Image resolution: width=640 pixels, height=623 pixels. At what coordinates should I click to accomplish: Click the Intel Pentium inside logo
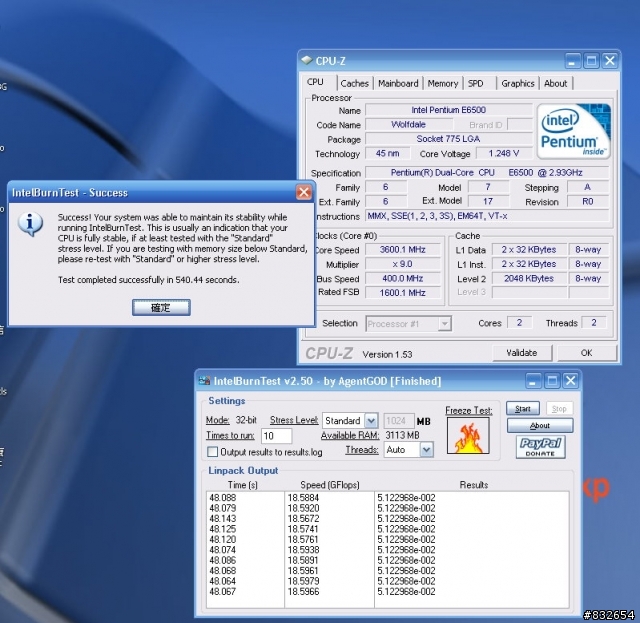(574, 131)
